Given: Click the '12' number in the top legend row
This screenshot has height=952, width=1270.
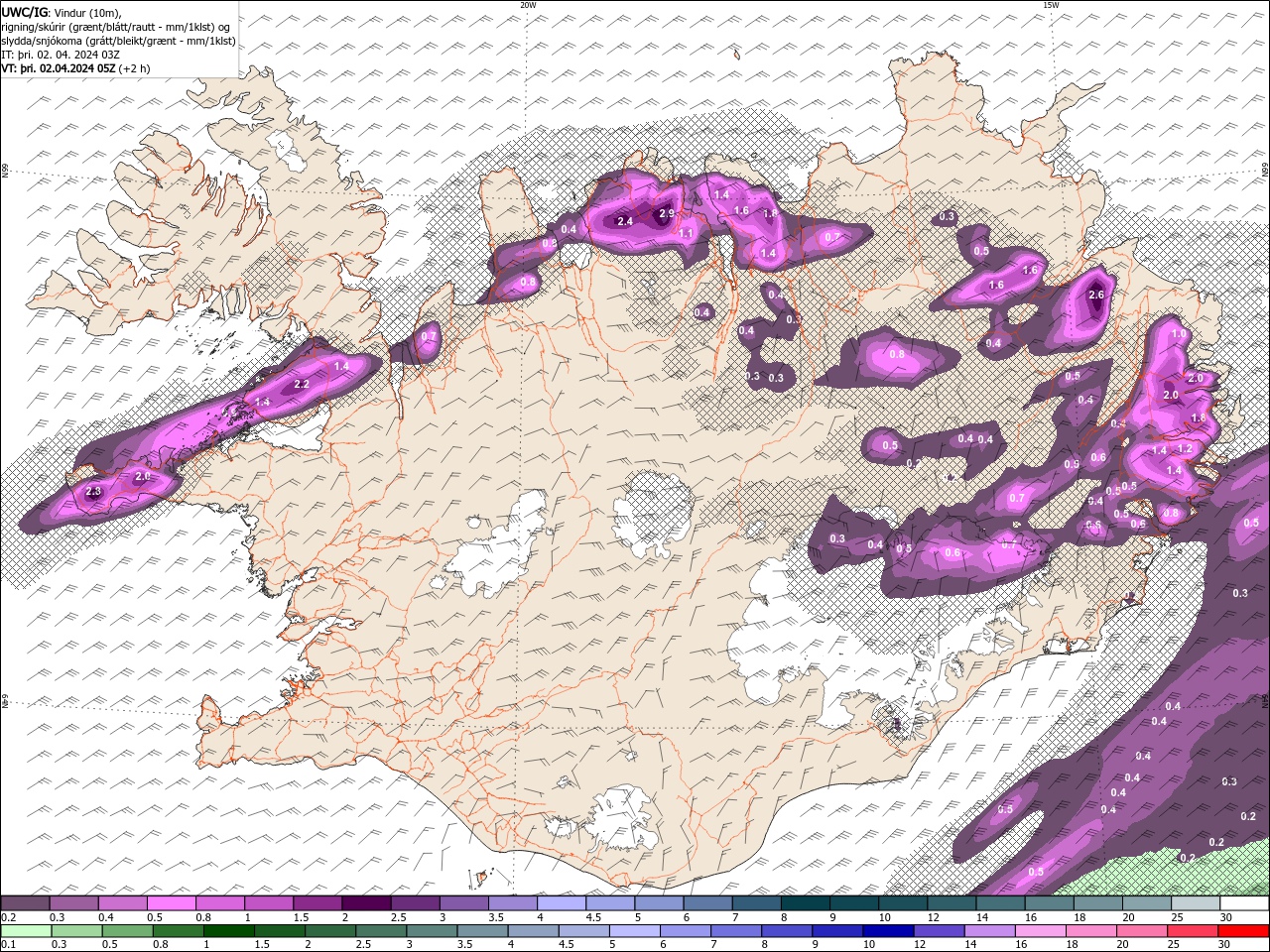Looking at the screenshot, I should pyautogui.click(x=933, y=917).
